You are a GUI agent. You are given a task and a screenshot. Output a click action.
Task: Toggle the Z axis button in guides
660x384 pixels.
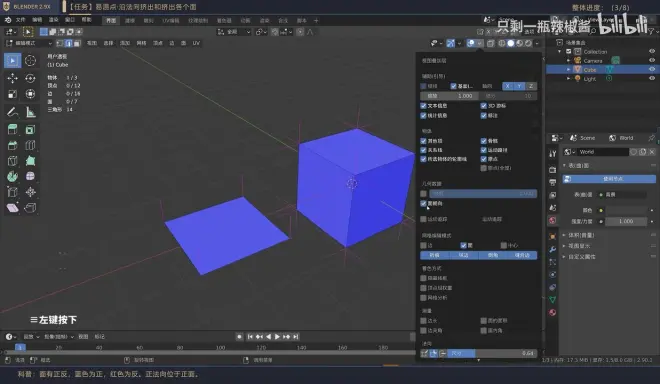(531, 86)
